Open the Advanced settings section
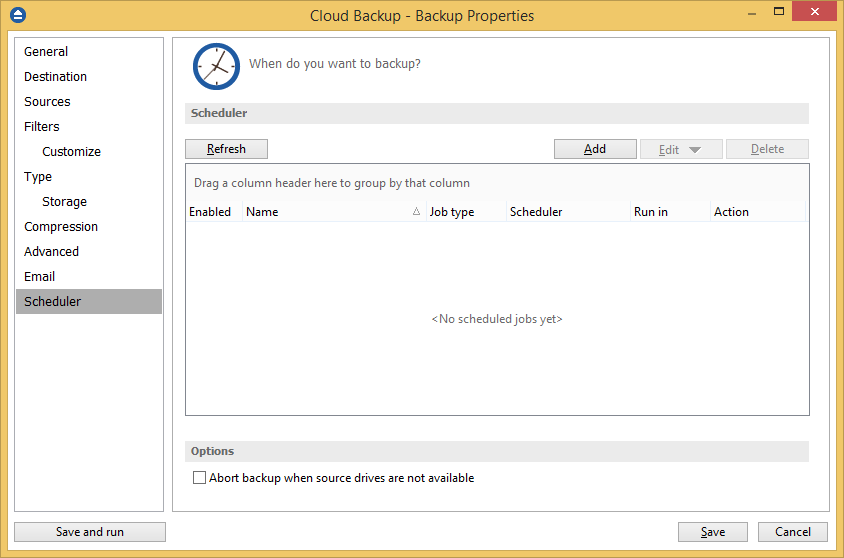 click(x=51, y=252)
